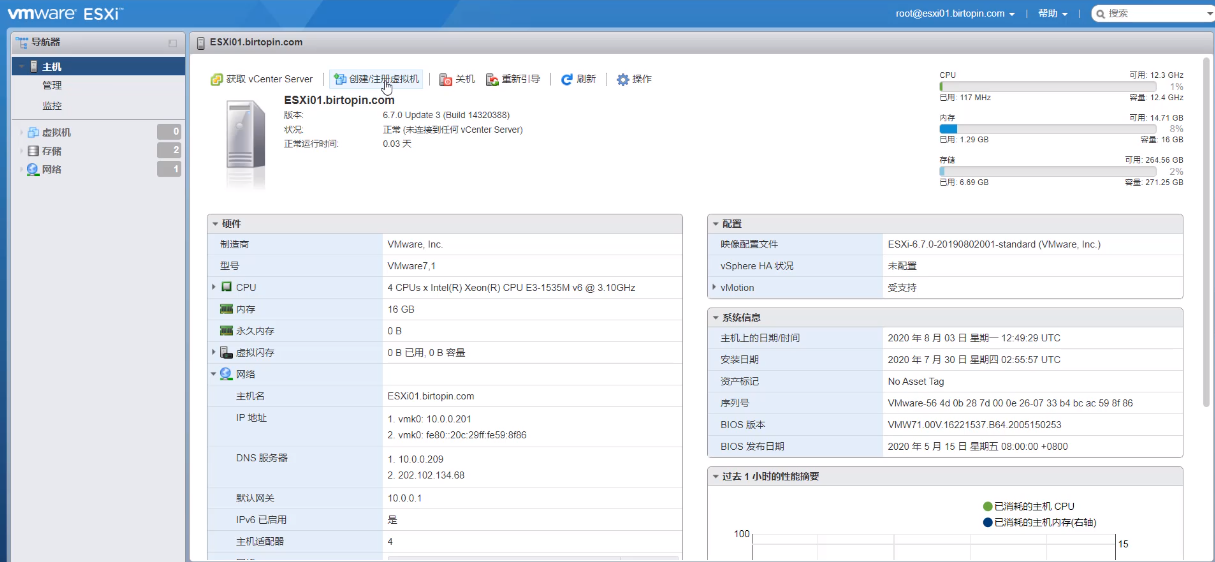The image size is (1215, 562).
Task: Click BIOS version VMW71.00V value
Action: 974,425
